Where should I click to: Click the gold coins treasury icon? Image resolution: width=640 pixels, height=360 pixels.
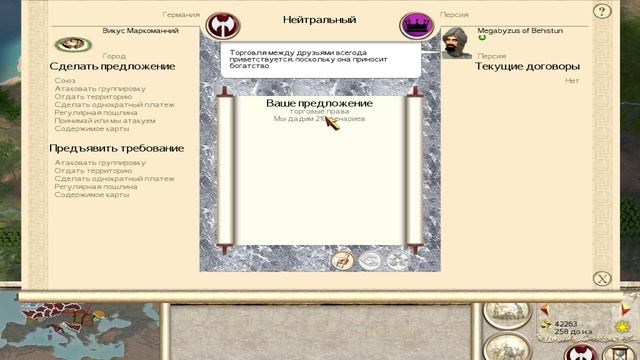point(546,325)
